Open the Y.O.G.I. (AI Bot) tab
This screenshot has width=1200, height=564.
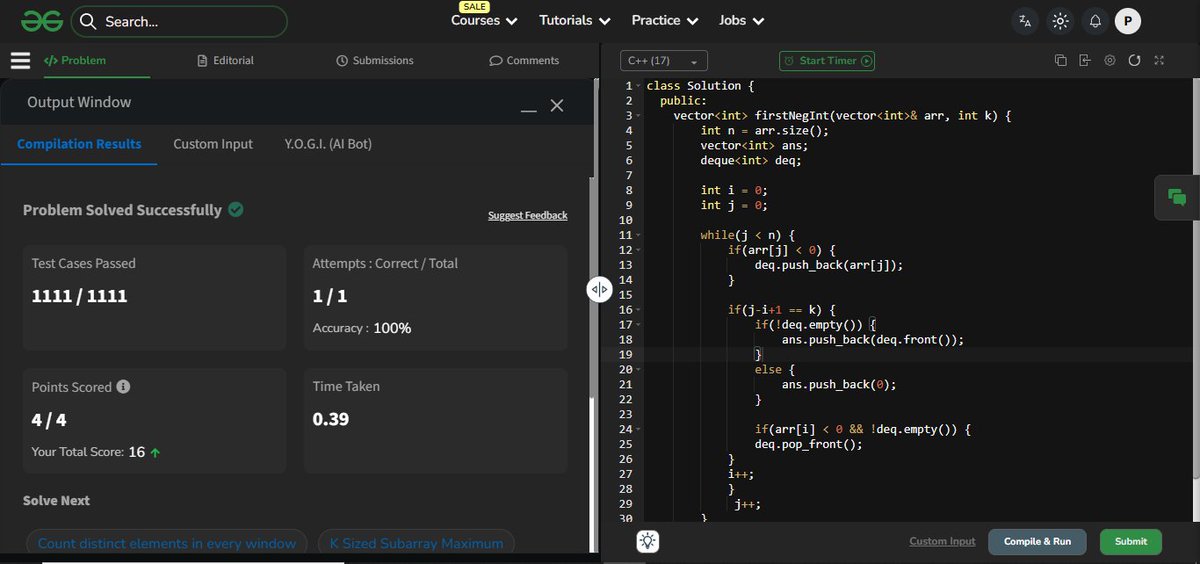328,144
